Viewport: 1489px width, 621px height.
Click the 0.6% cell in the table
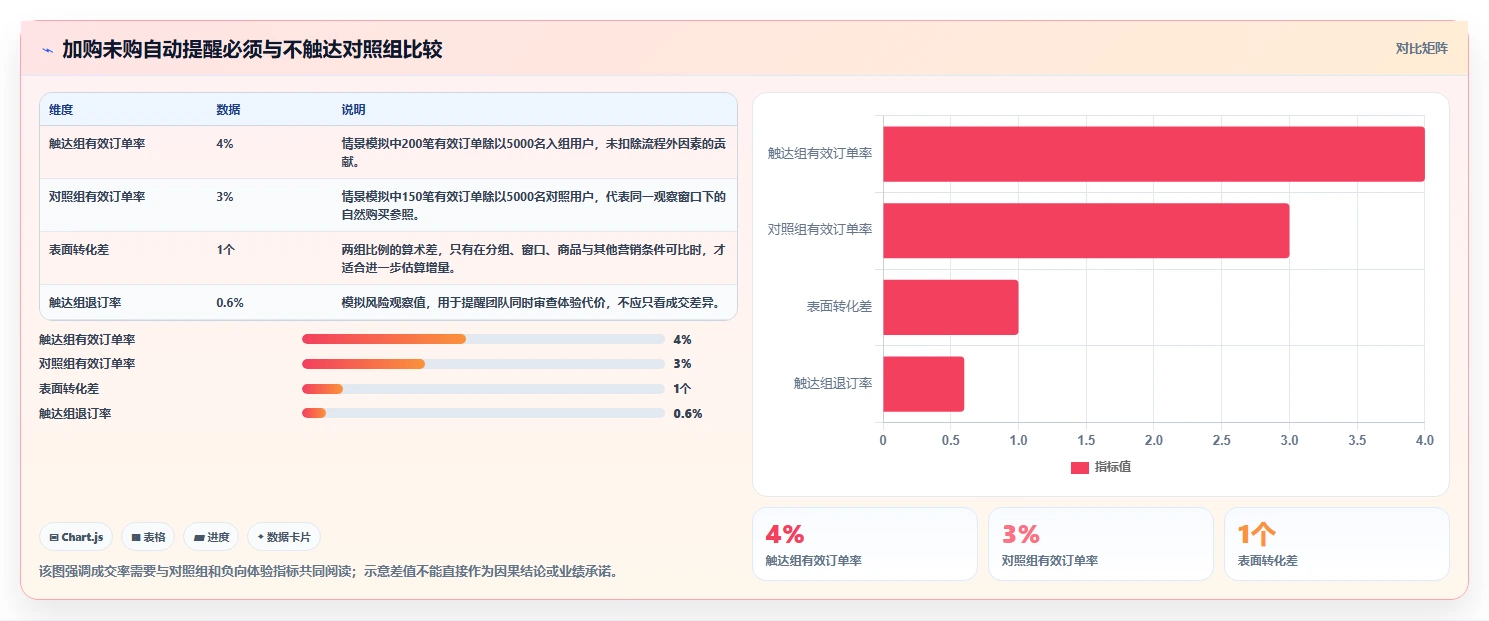coord(230,302)
